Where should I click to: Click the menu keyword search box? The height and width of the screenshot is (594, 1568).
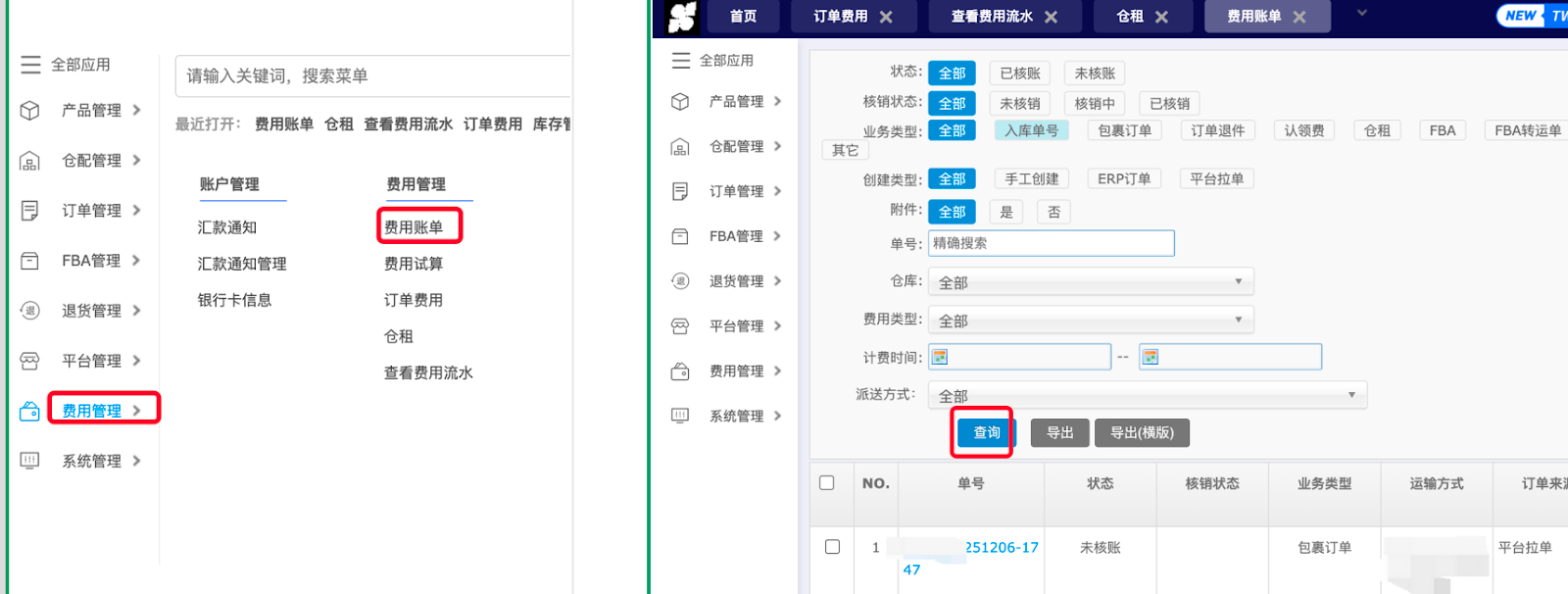click(x=372, y=76)
